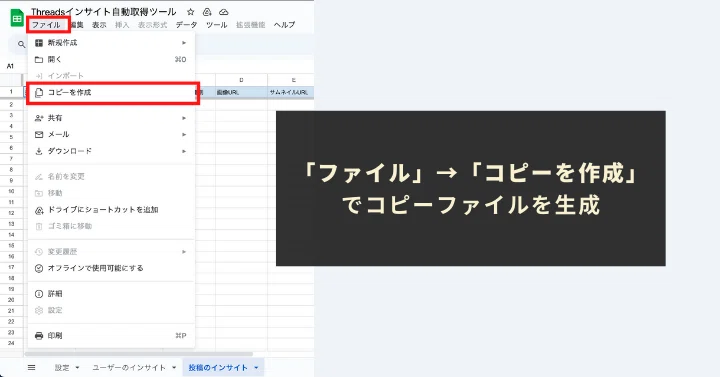Open the データ menu
The height and width of the screenshot is (377, 720).
186,25
